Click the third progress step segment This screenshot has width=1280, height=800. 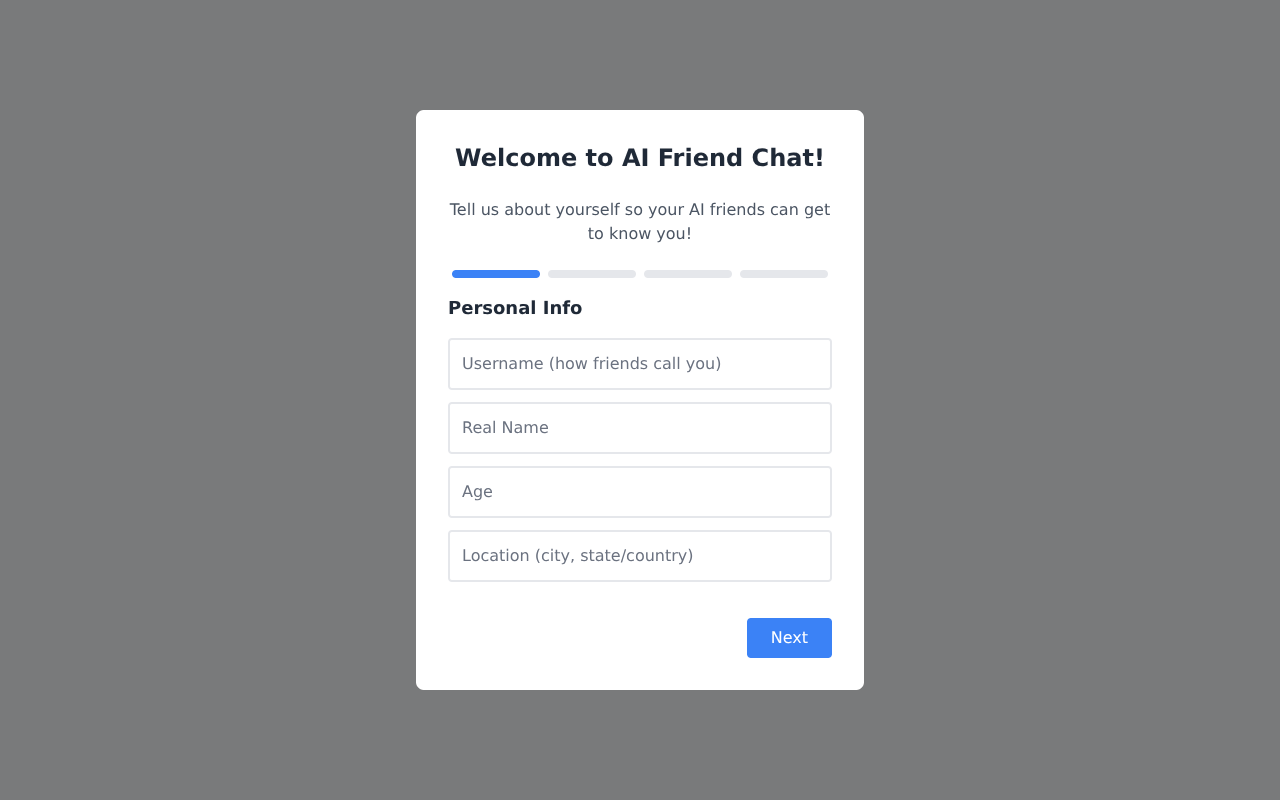(688, 274)
